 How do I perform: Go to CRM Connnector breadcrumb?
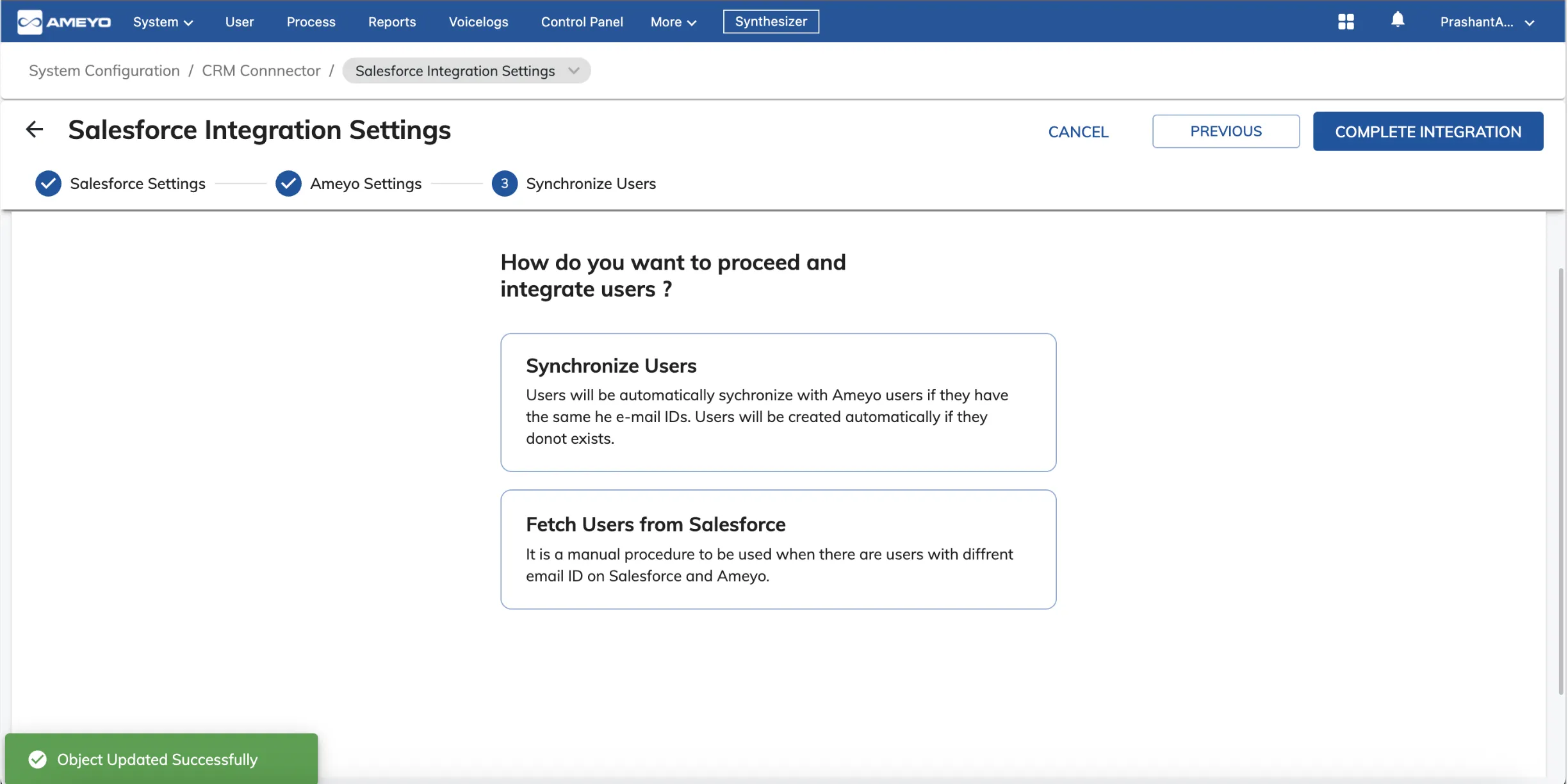pos(261,70)
